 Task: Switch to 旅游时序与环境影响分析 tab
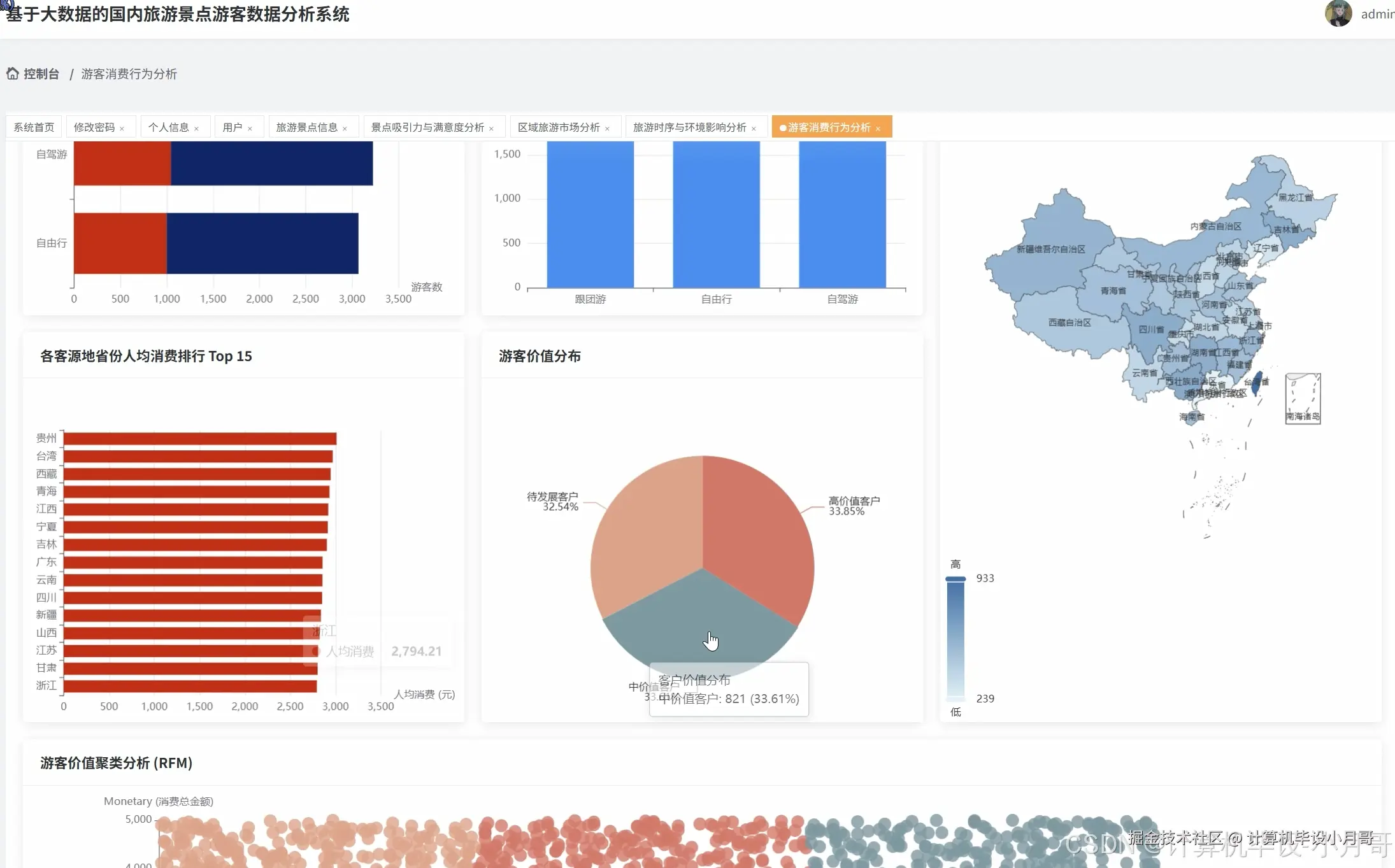[x=689, y=127]
